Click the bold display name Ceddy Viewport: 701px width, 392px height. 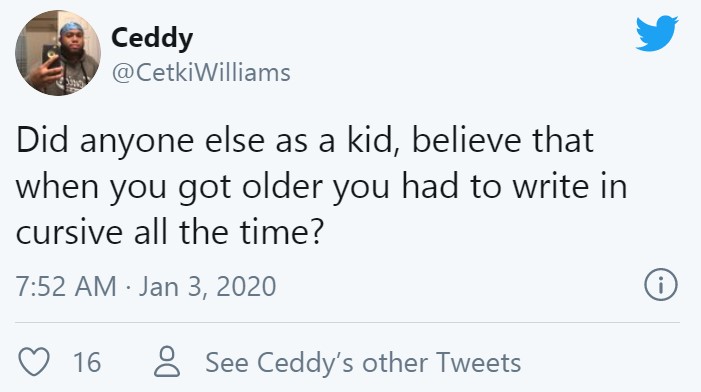[152, 38]
